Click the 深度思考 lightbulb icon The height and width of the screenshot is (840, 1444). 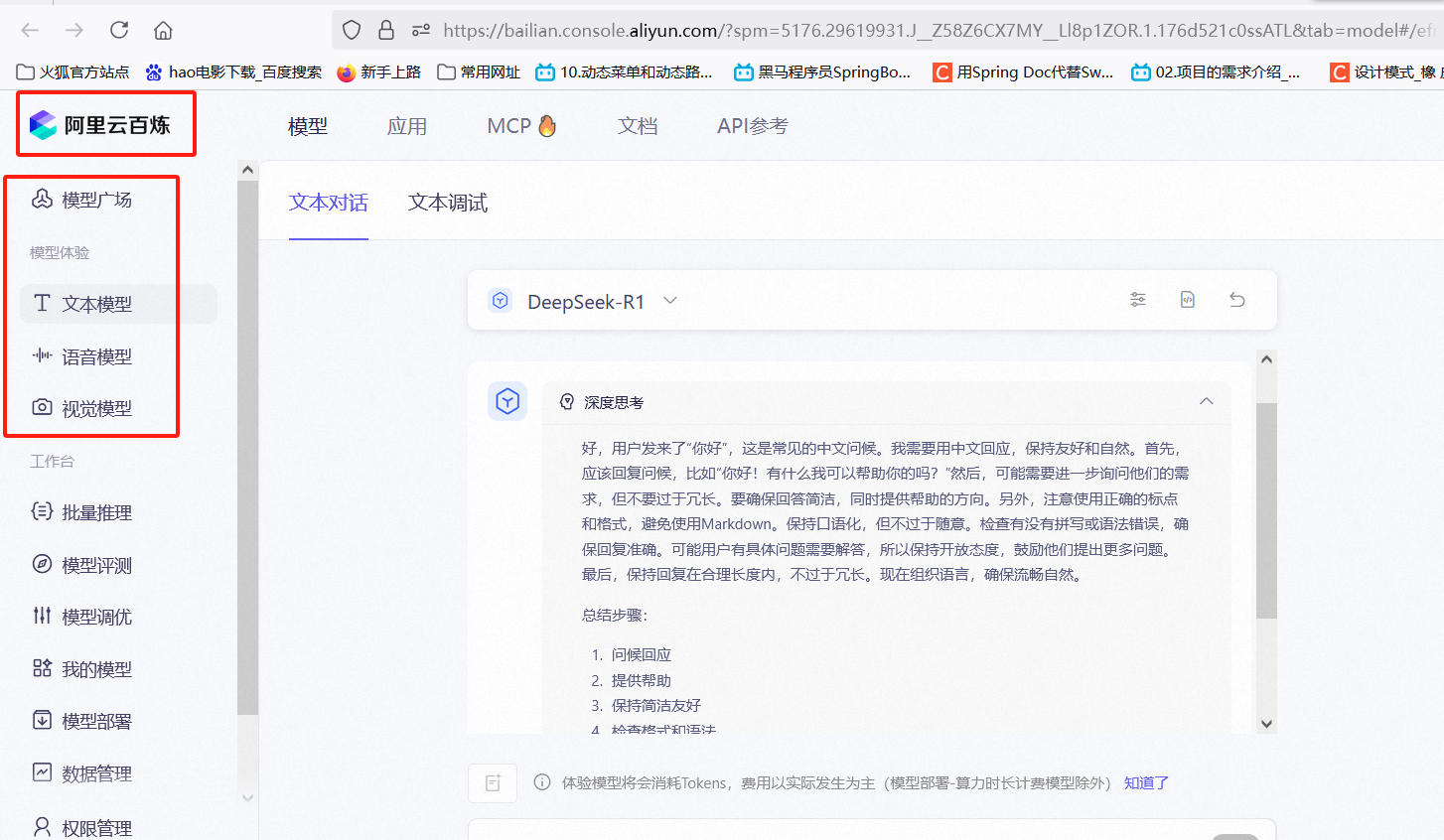point(567,402)
